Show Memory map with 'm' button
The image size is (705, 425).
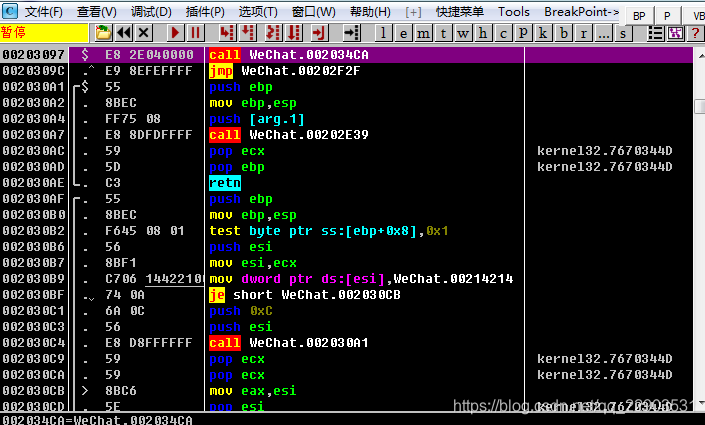click(x=423, y=33)
